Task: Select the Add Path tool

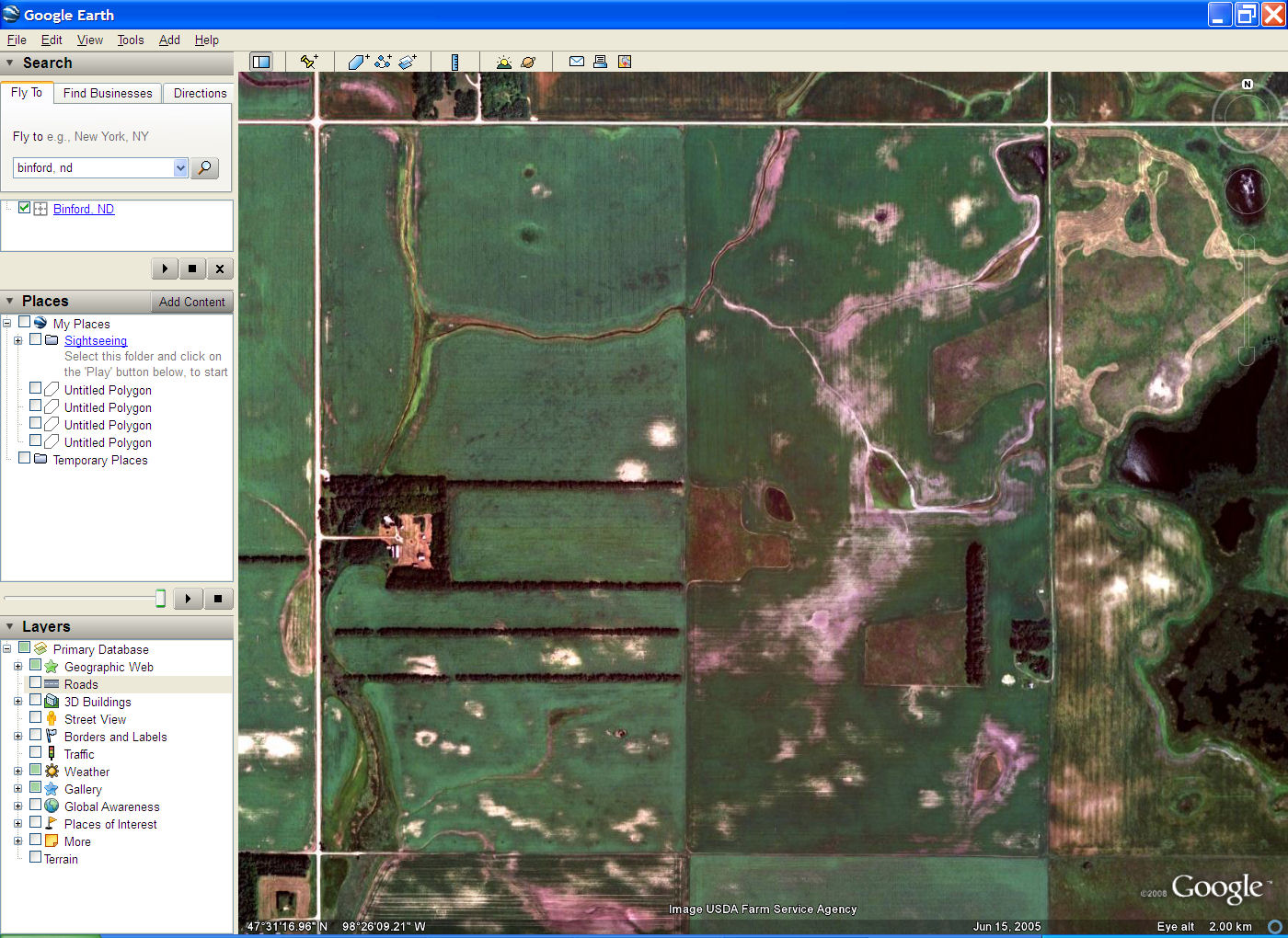Action: tap(383, 62)
